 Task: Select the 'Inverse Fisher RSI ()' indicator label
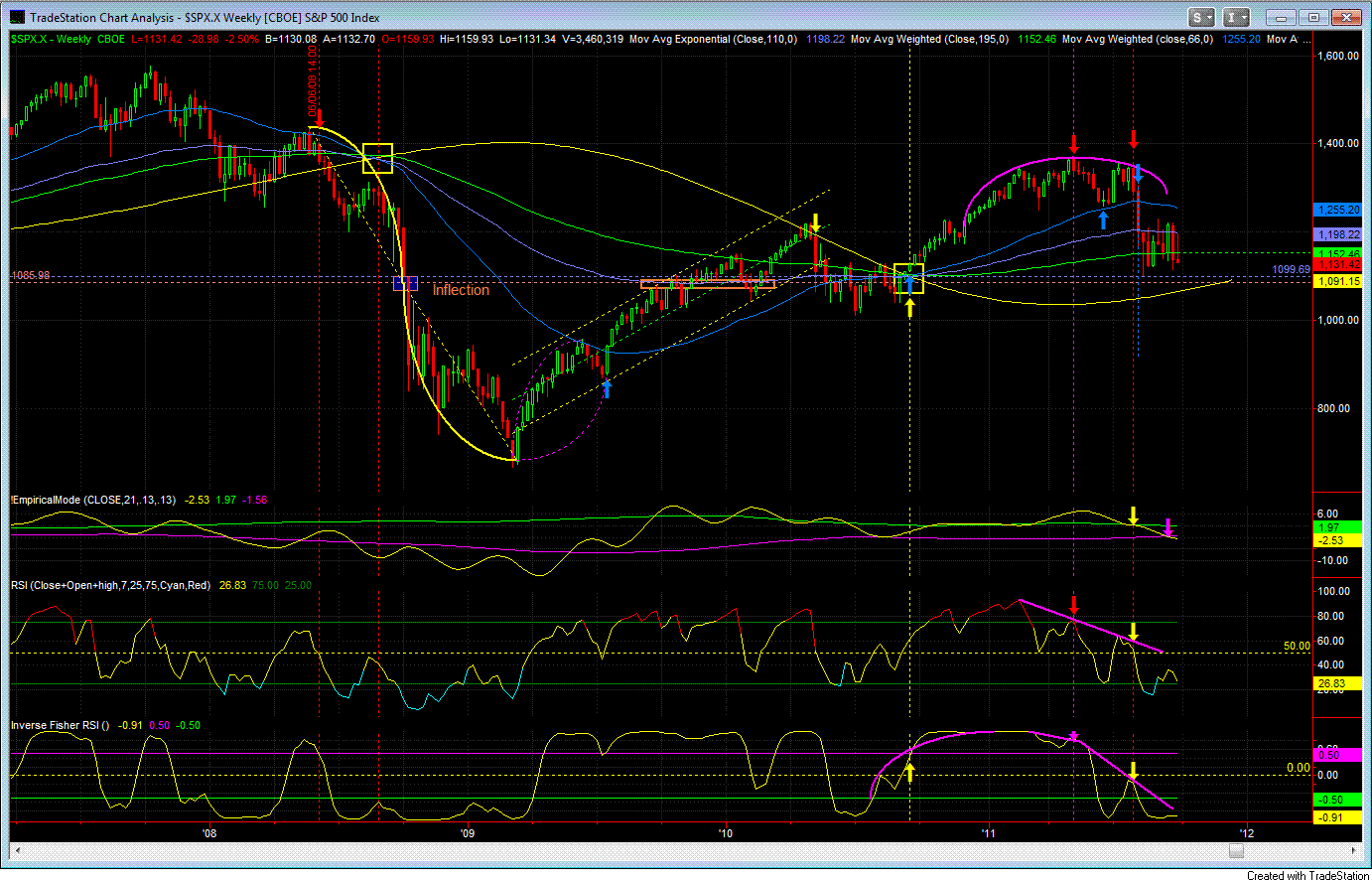point(61,725)
